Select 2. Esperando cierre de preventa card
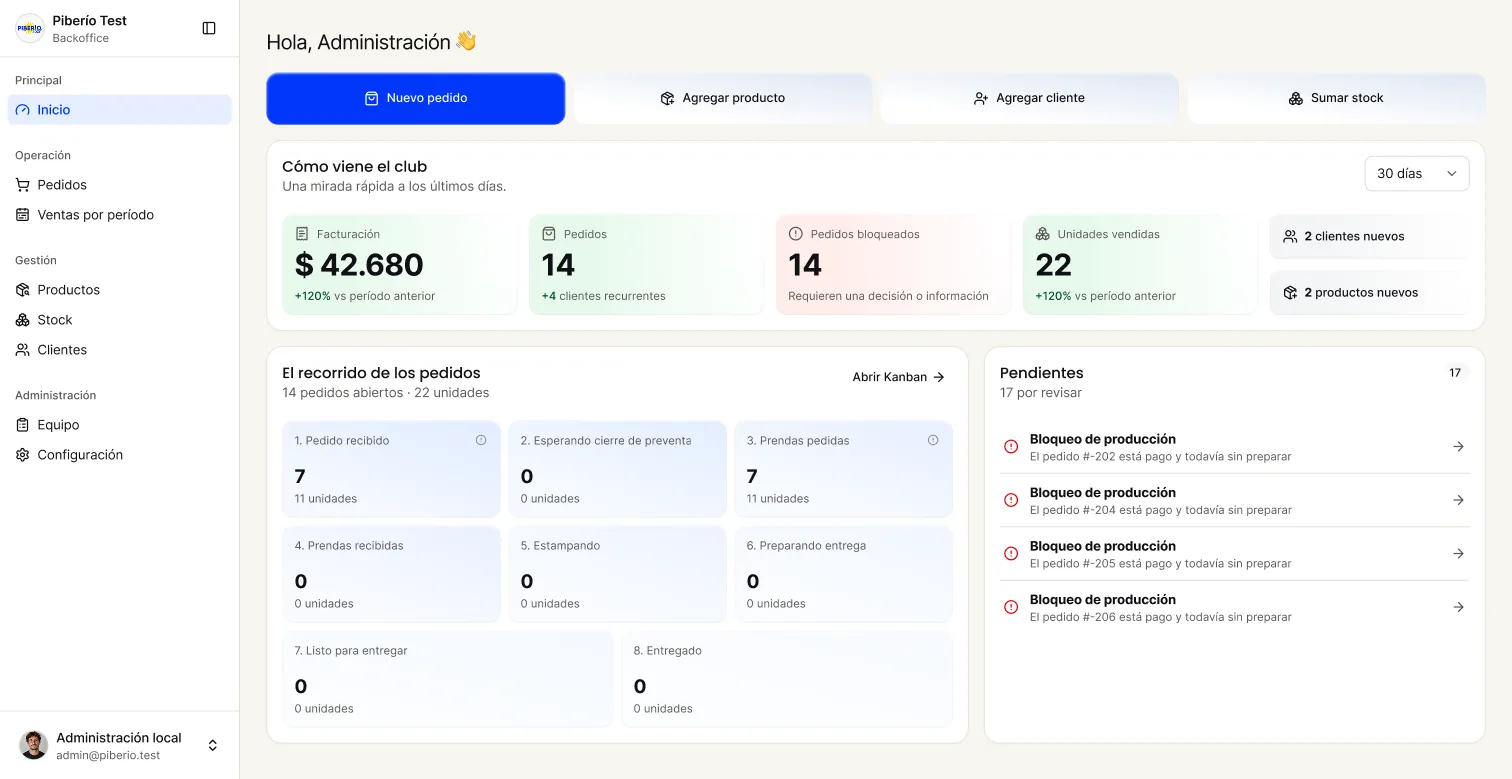1512x779 pixels. [x=617, y=469]
